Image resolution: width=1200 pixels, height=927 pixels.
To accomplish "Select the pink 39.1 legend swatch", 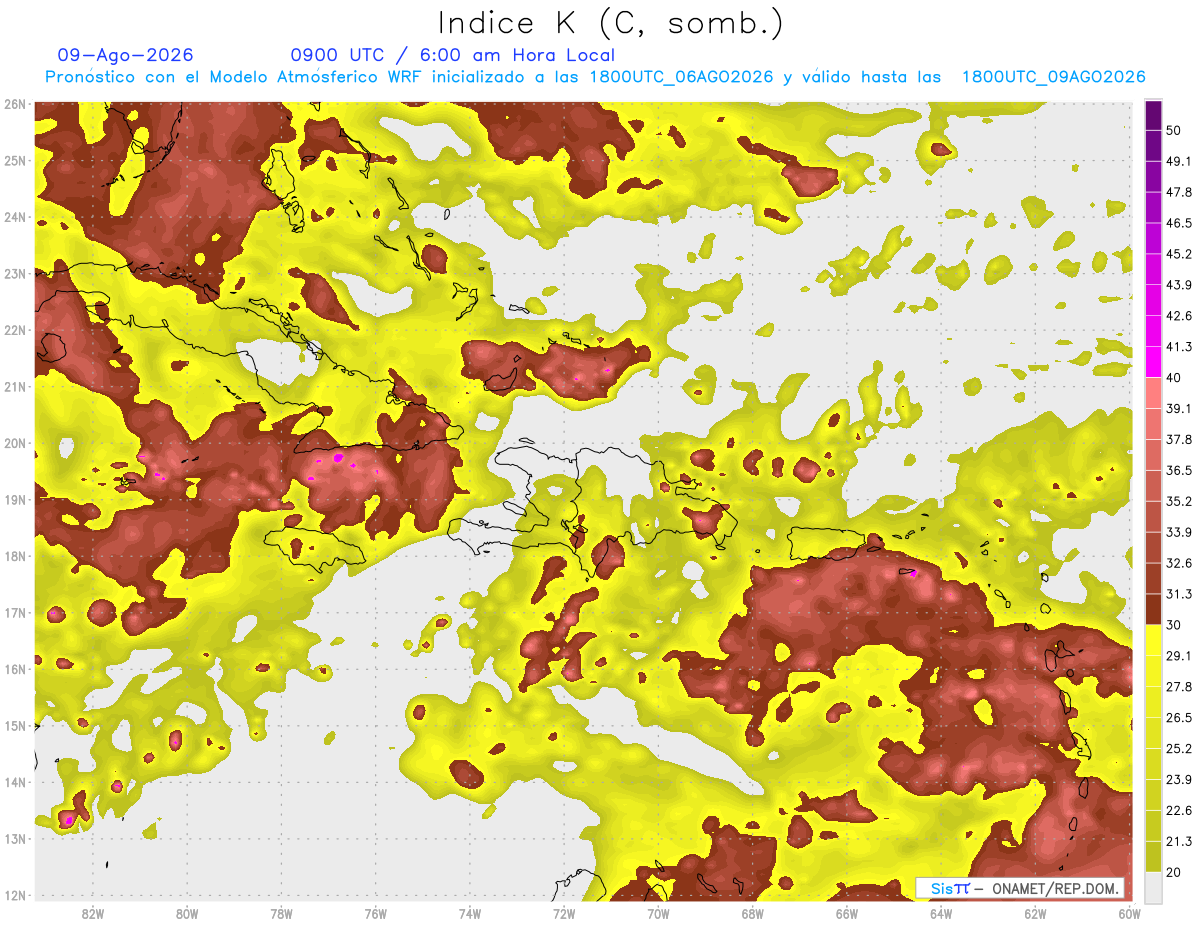I will [x=1152, y=393].
